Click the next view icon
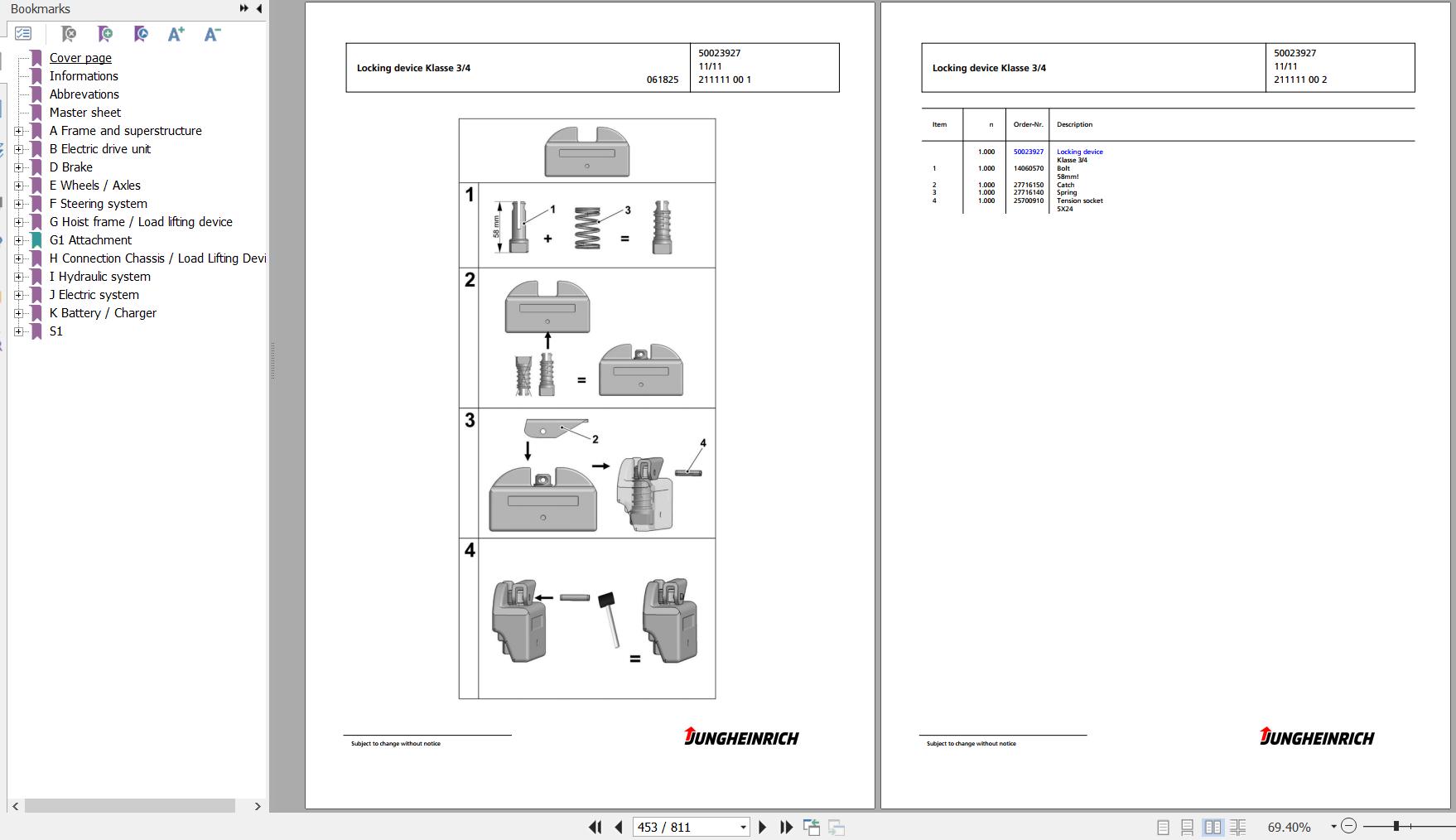Image resolution: width=1456 pixels, height=840 pixels. coord(836,827)
